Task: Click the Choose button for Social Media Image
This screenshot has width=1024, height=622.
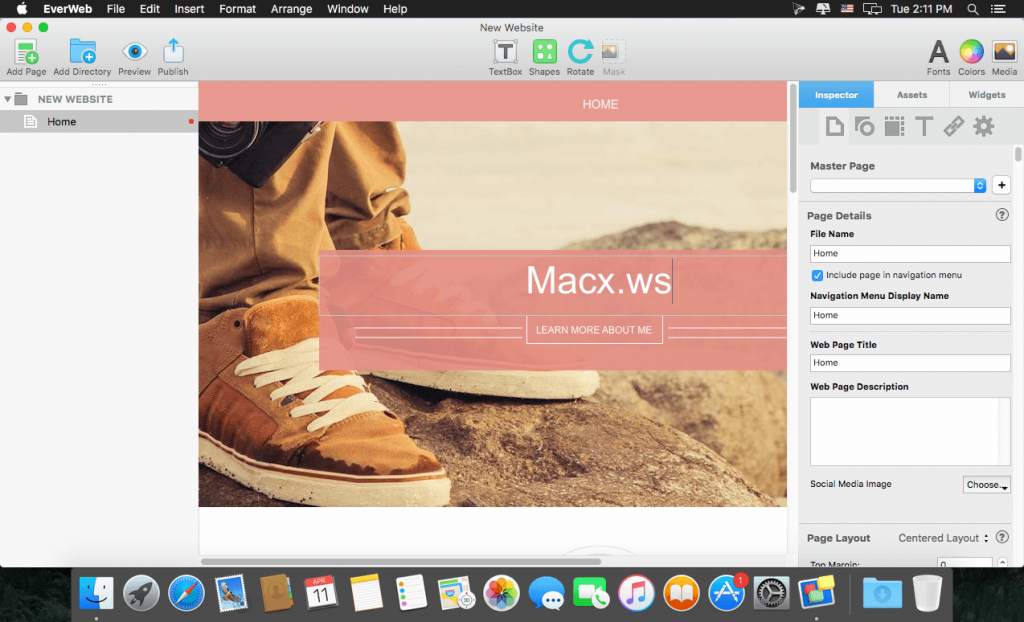Action: click(x=986, y=484)
